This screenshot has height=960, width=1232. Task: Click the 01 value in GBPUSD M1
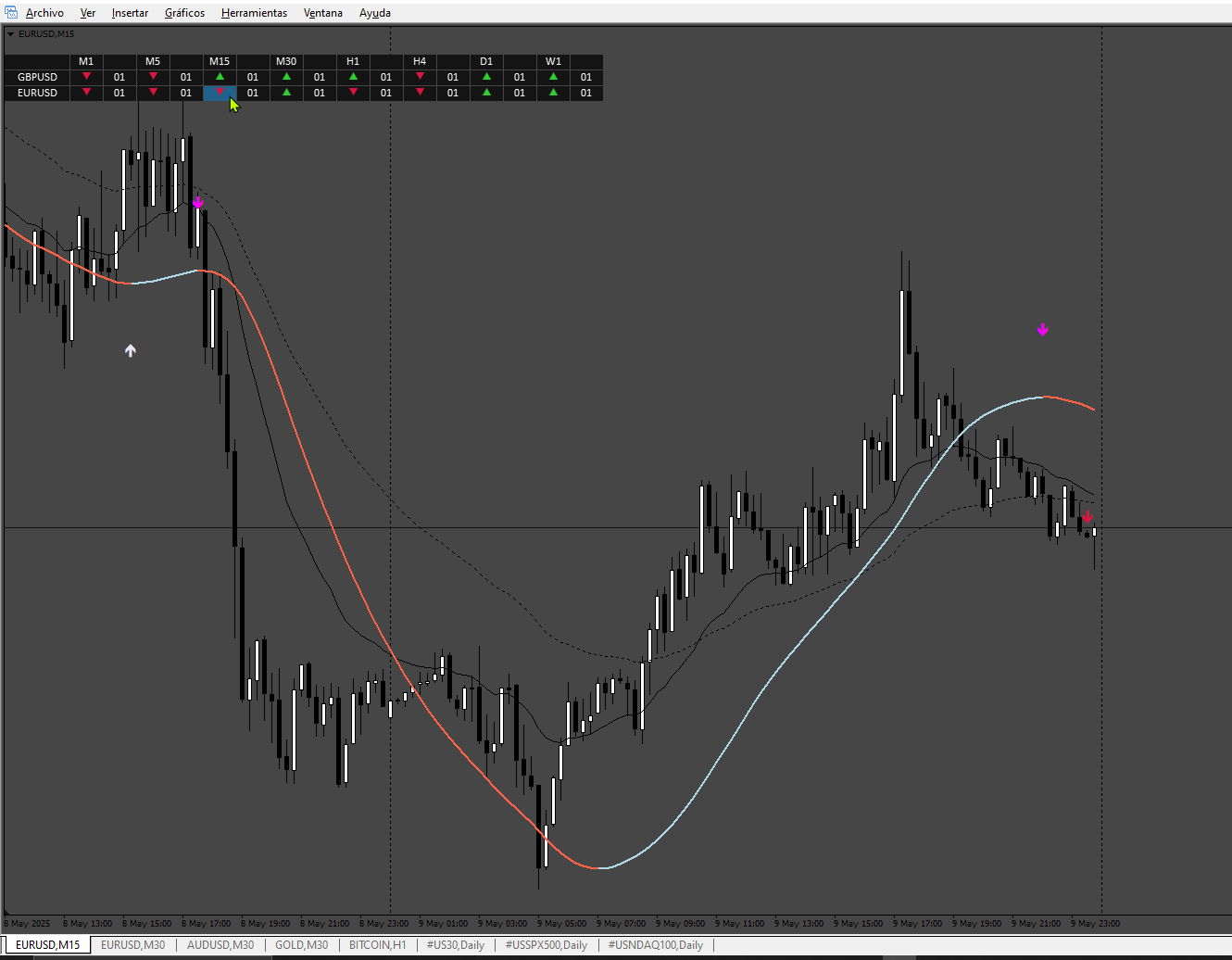pyautogui.click(x=119, y=77)
